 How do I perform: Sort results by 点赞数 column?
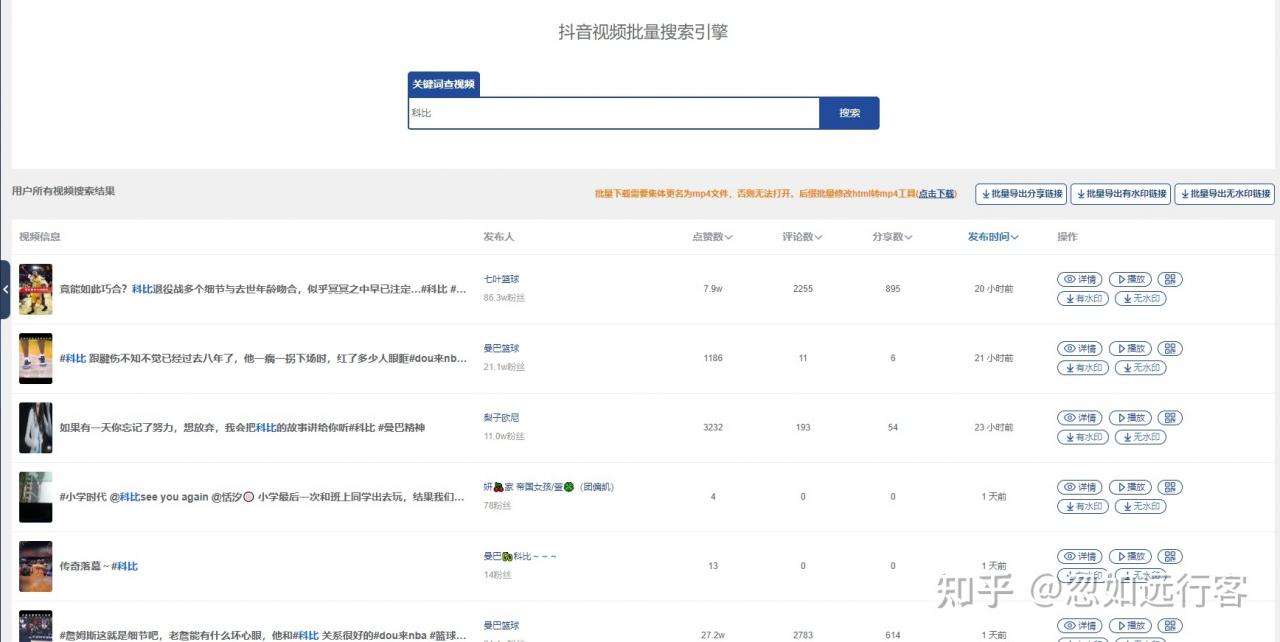[x=712, y=237]
